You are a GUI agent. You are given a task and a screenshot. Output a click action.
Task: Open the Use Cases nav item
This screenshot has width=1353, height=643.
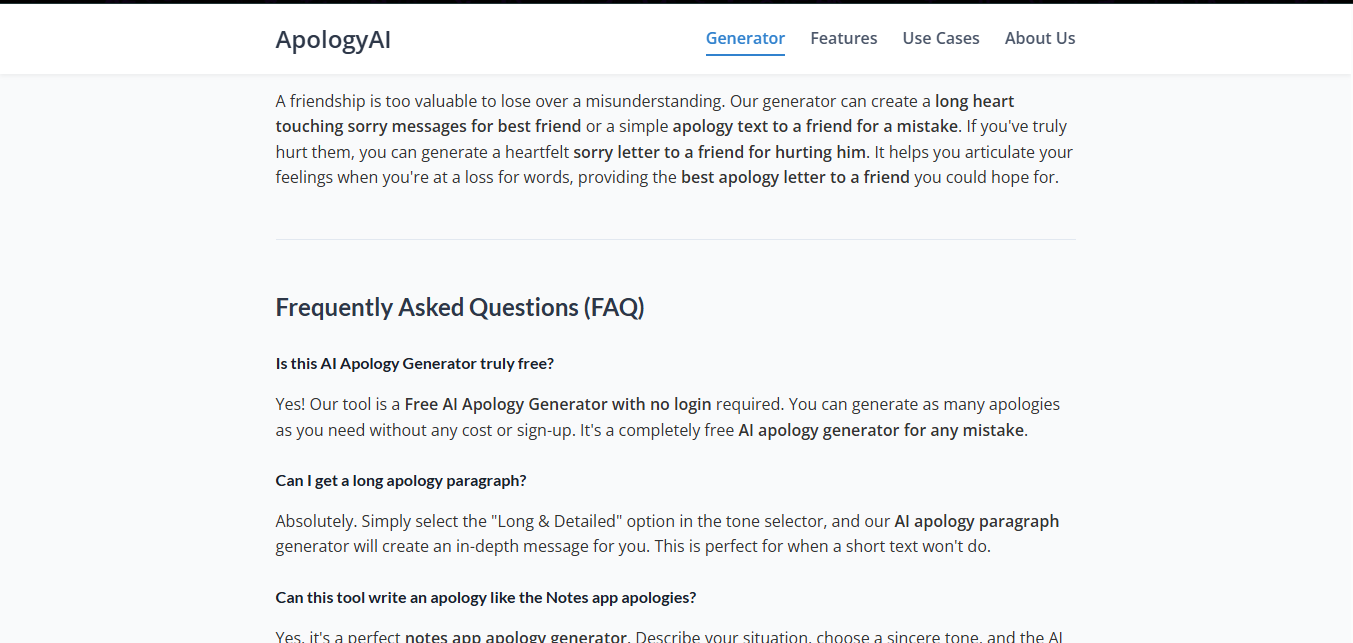tap(941, 38)
